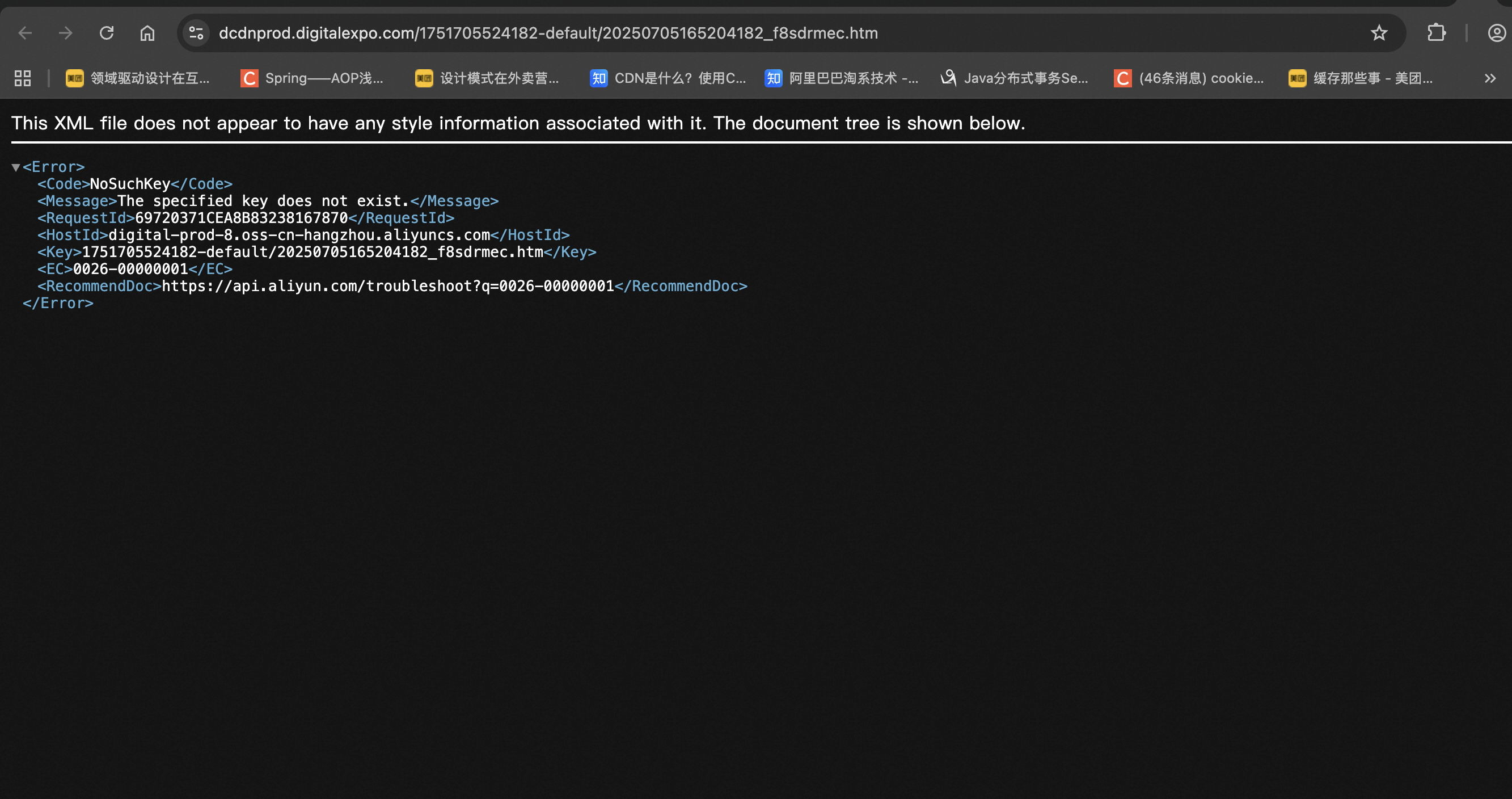Image resolution: width=1512 pixels, height=799 pixels.
Task: Collapse the Error XML node triangle
Action: (16, 167)
